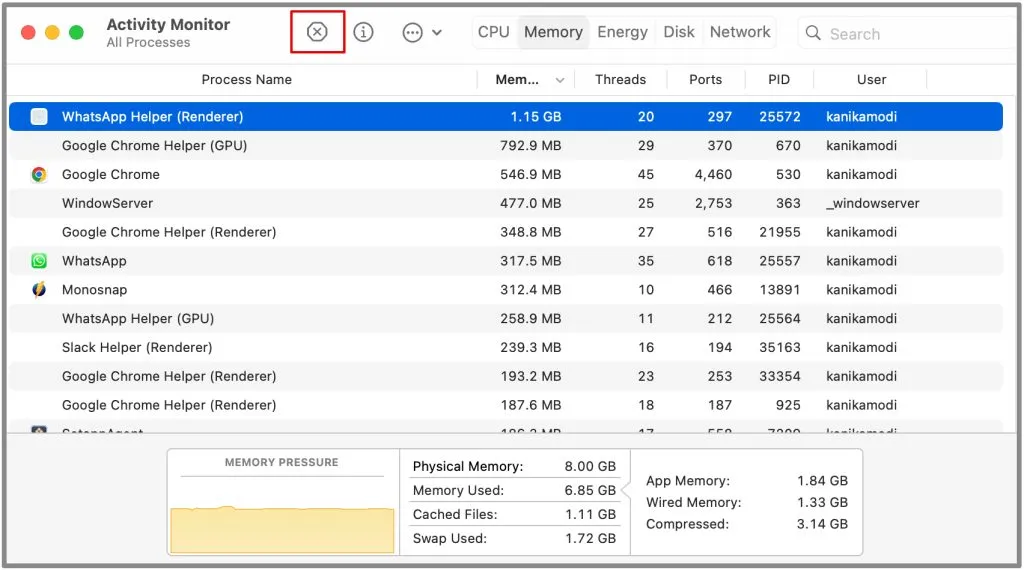Stop the selected process with the X button

click(317, 32)
